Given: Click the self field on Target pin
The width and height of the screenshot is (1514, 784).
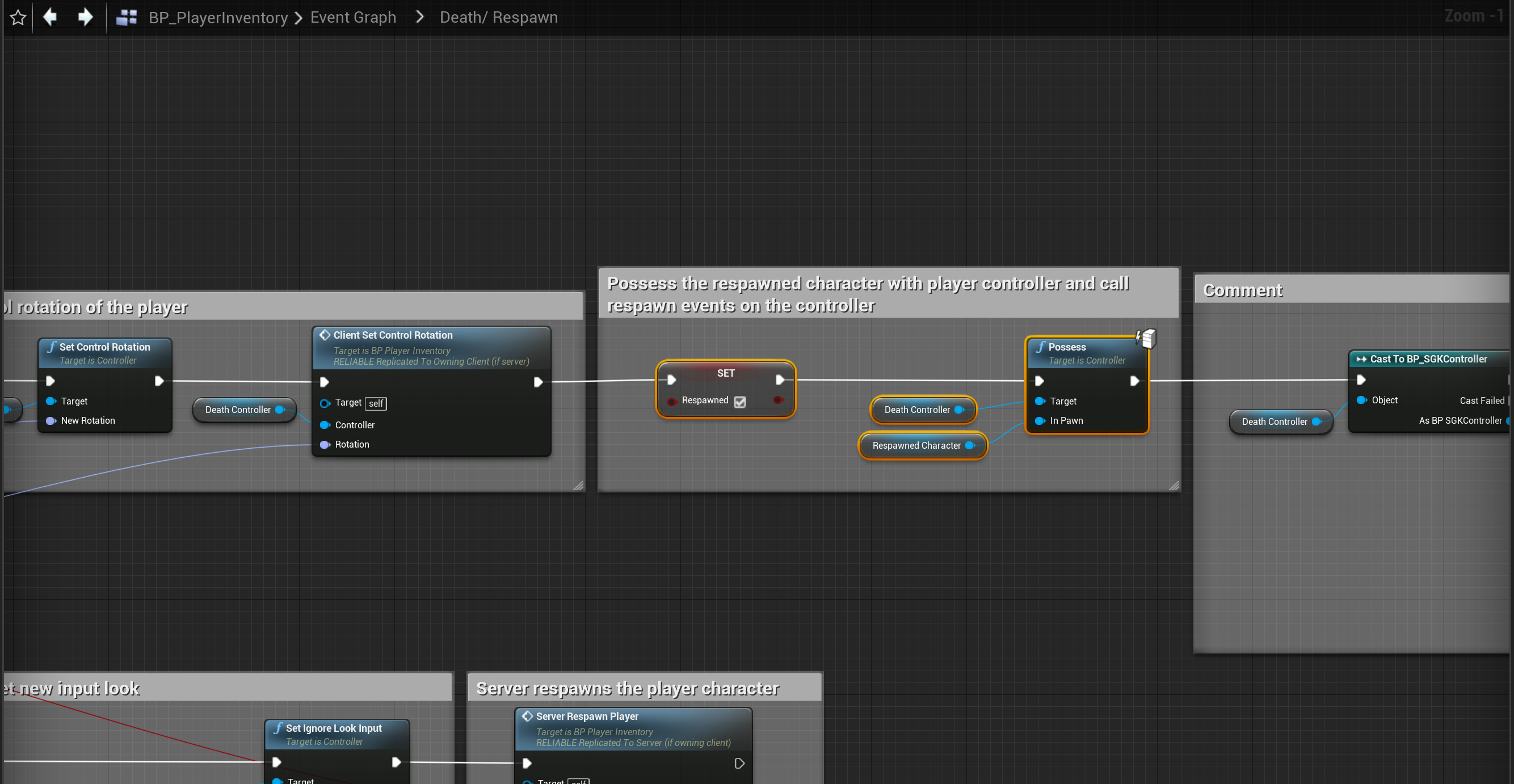Looking at the screenshot, I should pyautogui.click(x=376, y=403).
